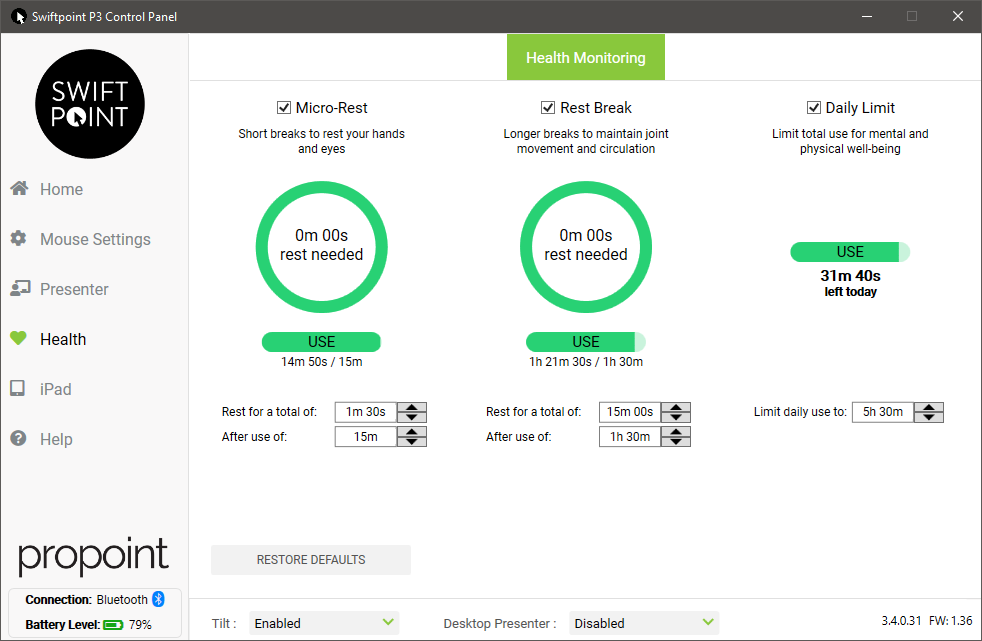The height and width of the screenshot is (641, 982).
Task: Open the Desktop Presenter dropdown
Action: (x=644, y=623)
